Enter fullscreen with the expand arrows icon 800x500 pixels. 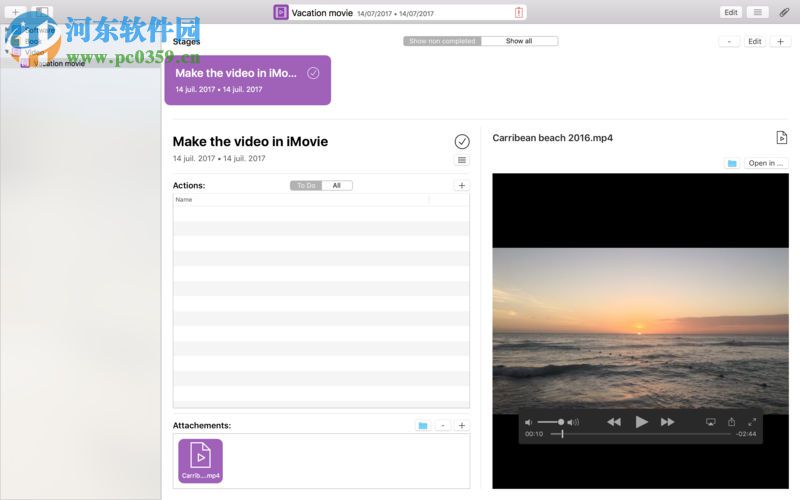(x=752, y=422)
